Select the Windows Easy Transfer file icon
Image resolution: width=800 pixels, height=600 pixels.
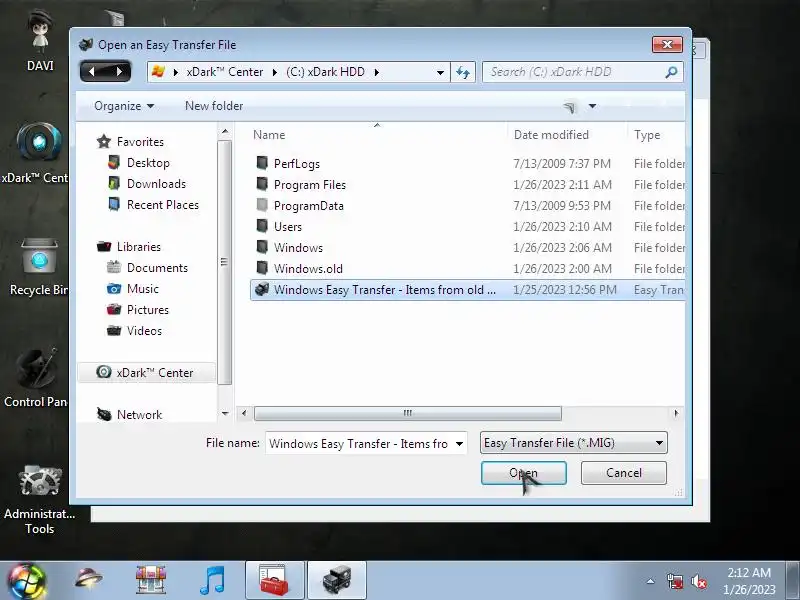coord(262,289)
